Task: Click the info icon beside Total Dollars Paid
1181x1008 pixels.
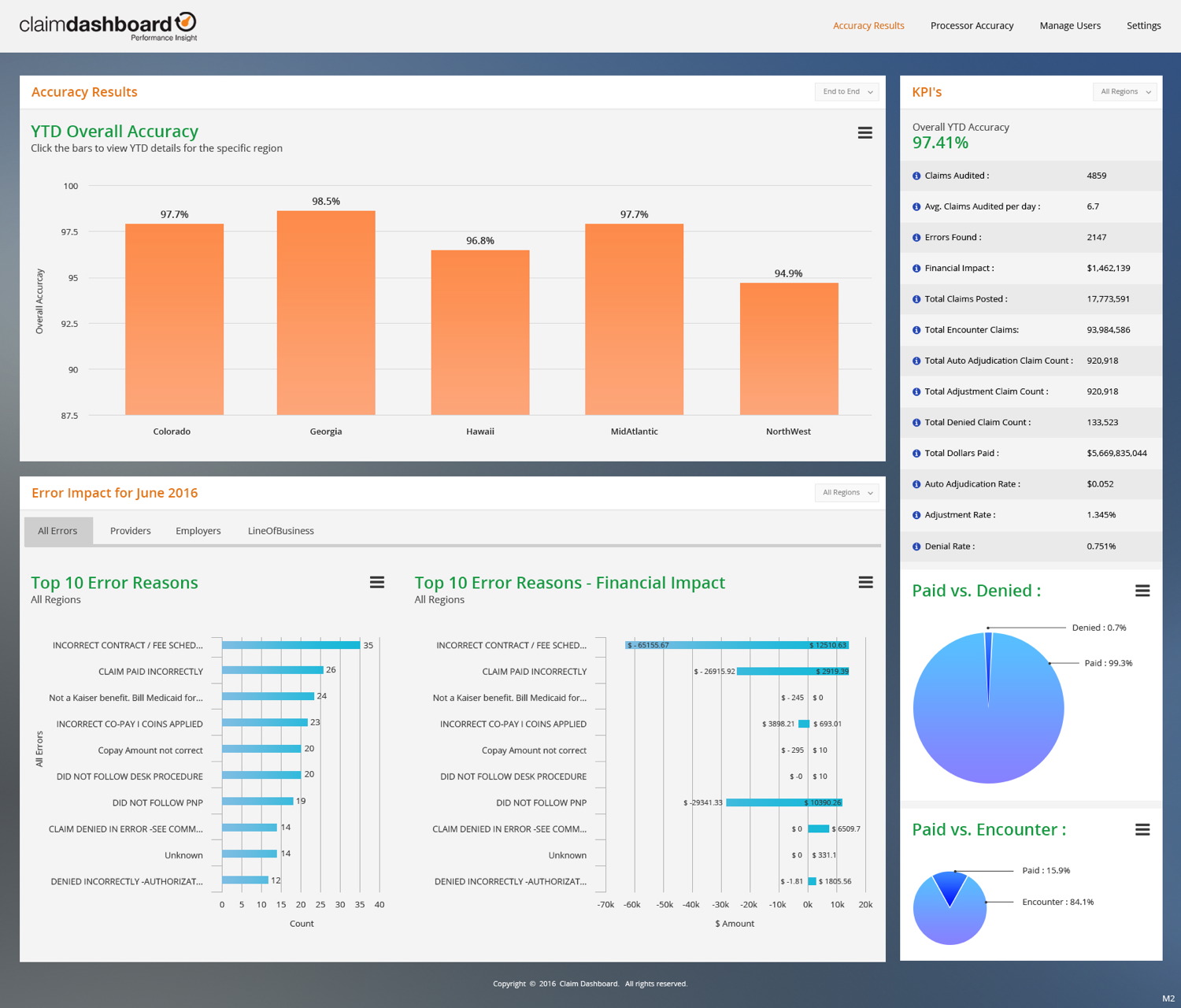Action: [916, 454]
